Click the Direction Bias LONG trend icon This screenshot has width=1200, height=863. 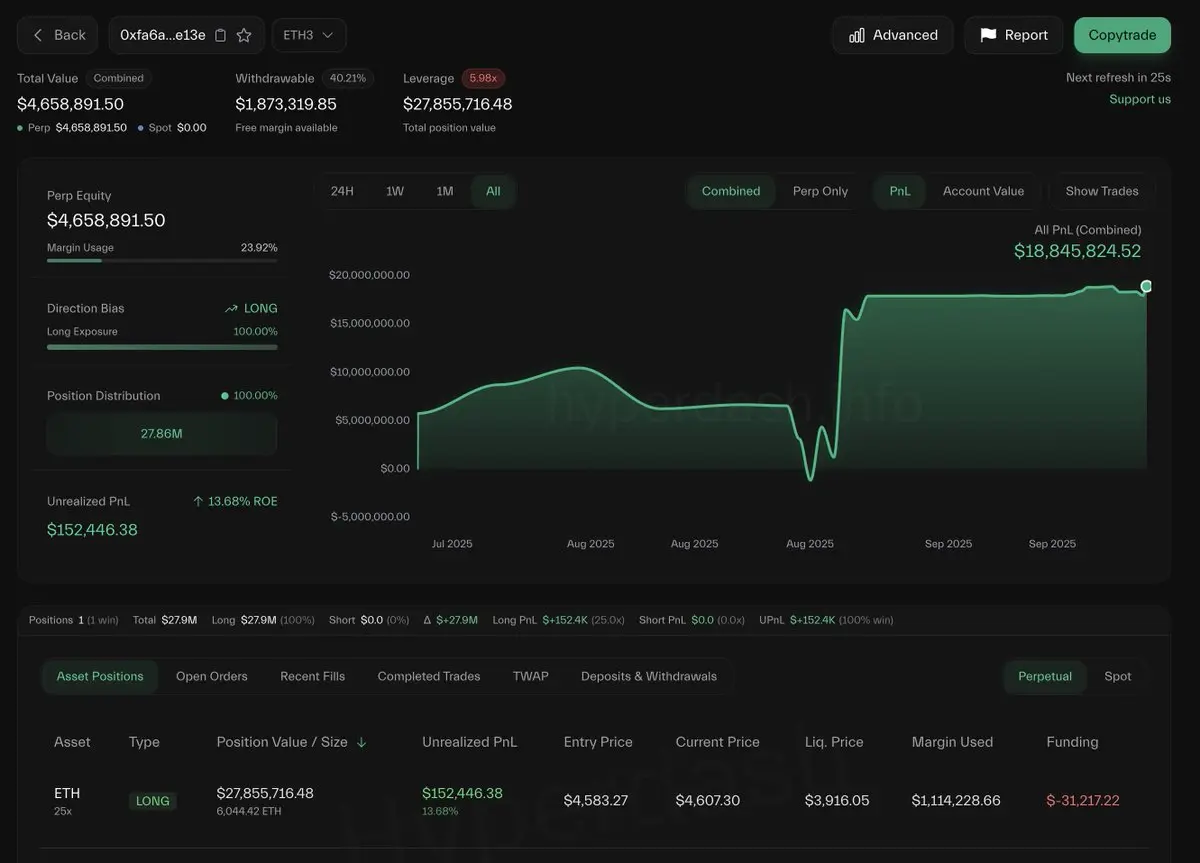[x=232, y=309]
